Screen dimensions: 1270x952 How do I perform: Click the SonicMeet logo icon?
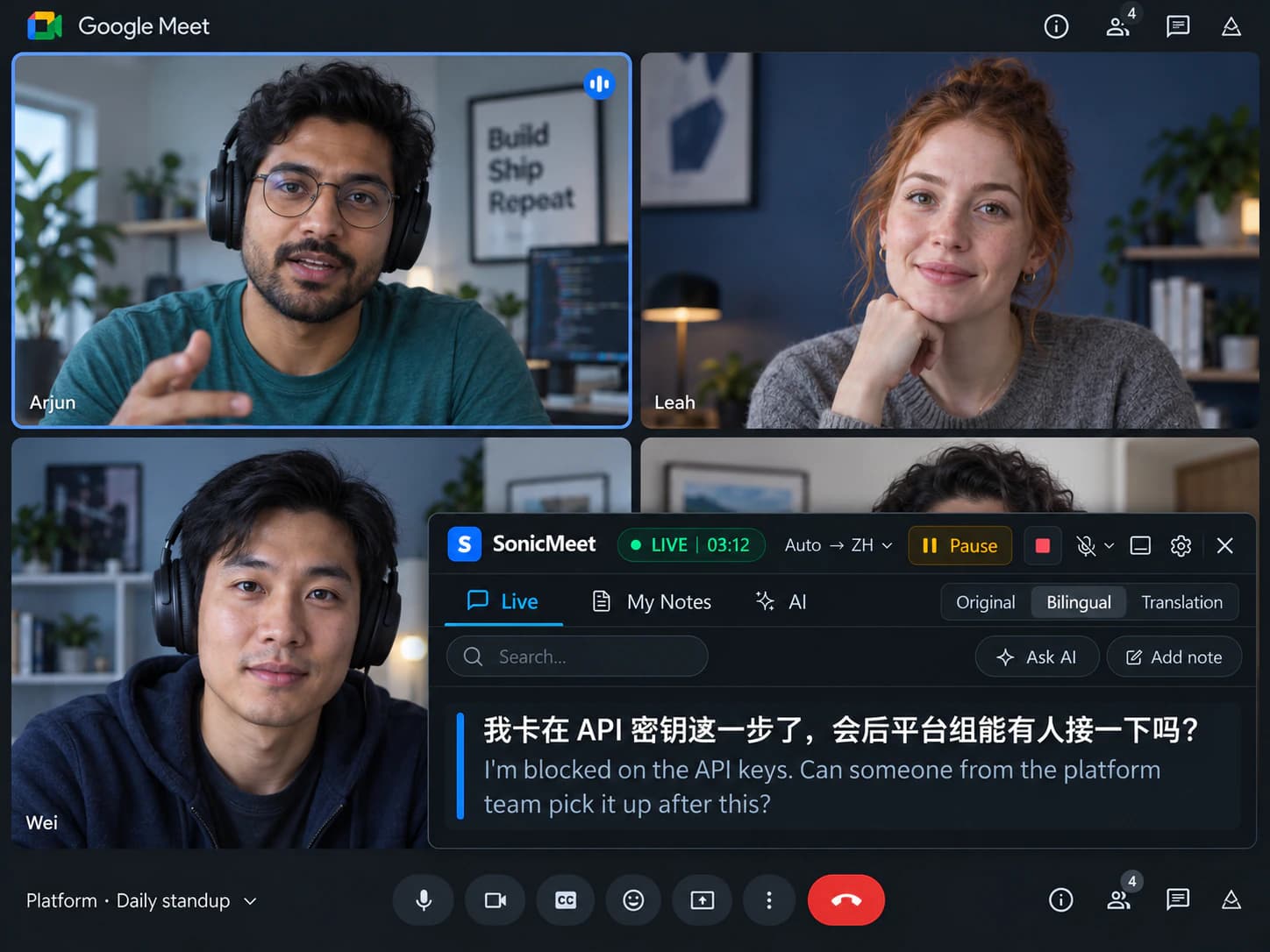point(465,544)
